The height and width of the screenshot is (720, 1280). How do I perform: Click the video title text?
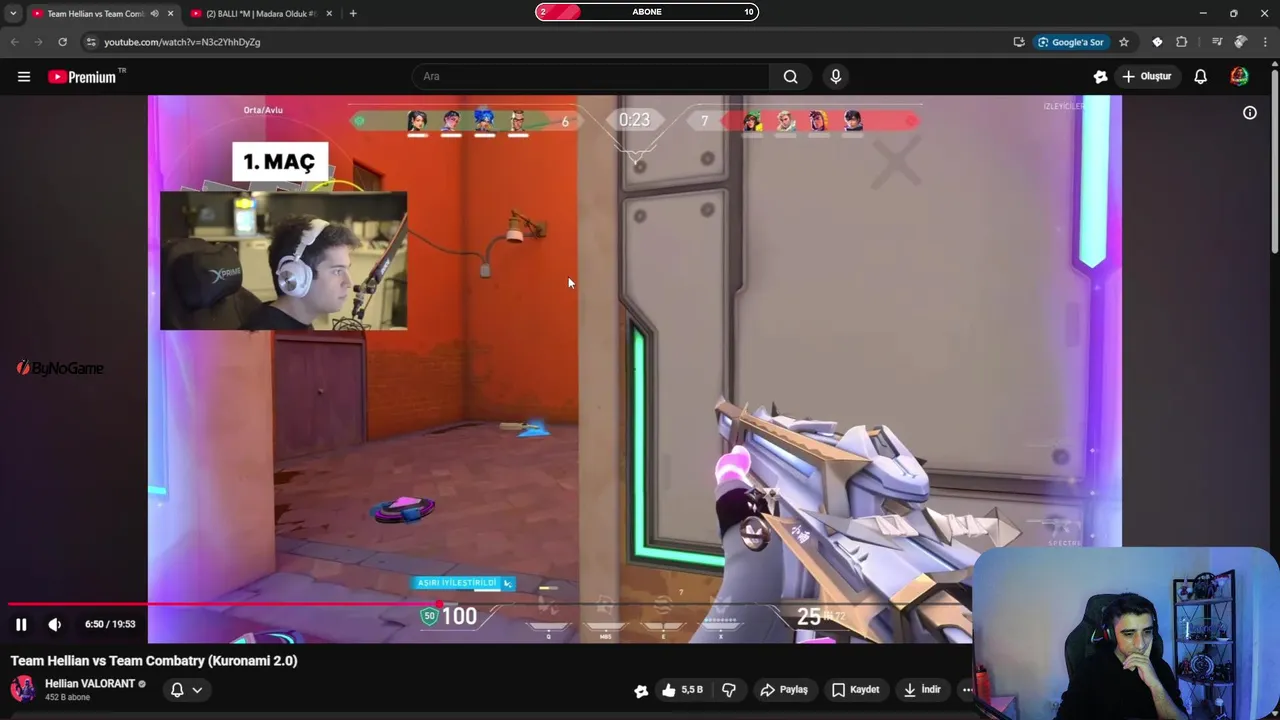(154, 660)
